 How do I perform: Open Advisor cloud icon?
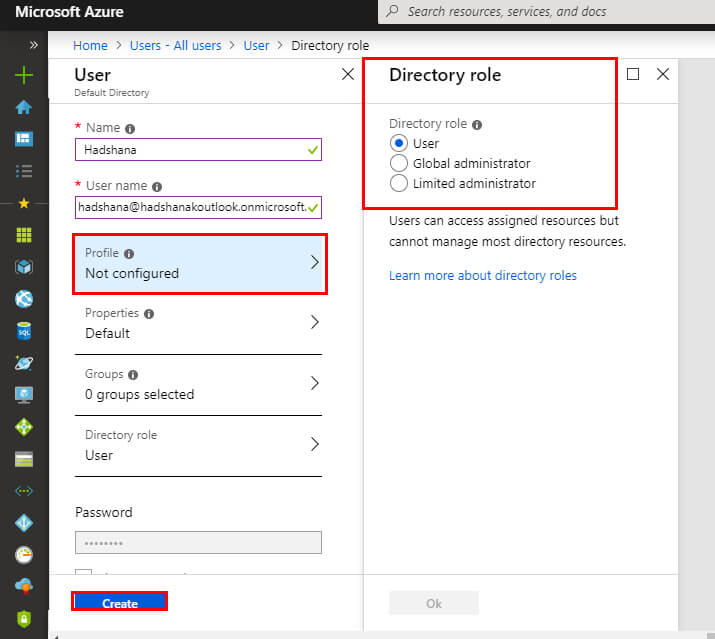(x=24, y=586)
